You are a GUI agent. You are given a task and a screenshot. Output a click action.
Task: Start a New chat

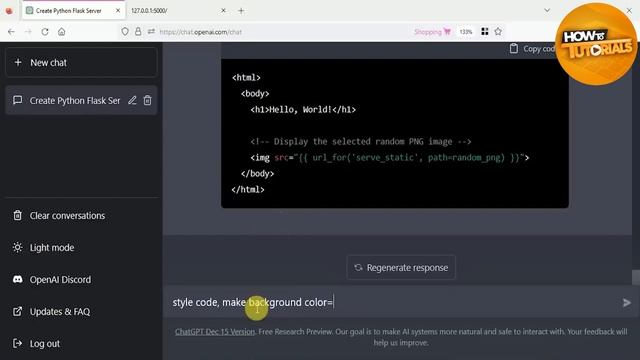coord(81,62)
